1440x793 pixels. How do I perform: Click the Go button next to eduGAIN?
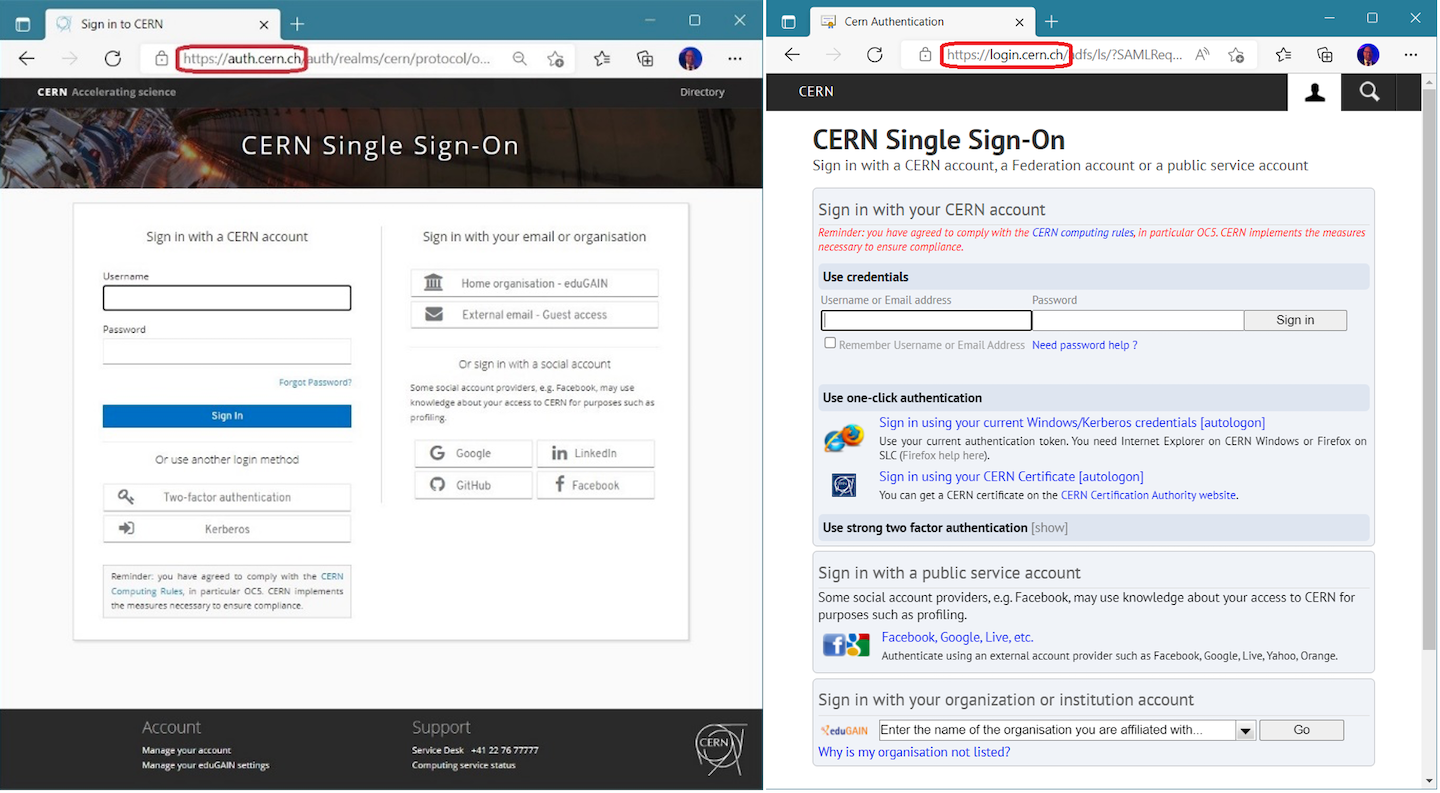(x=1301, y=730)
